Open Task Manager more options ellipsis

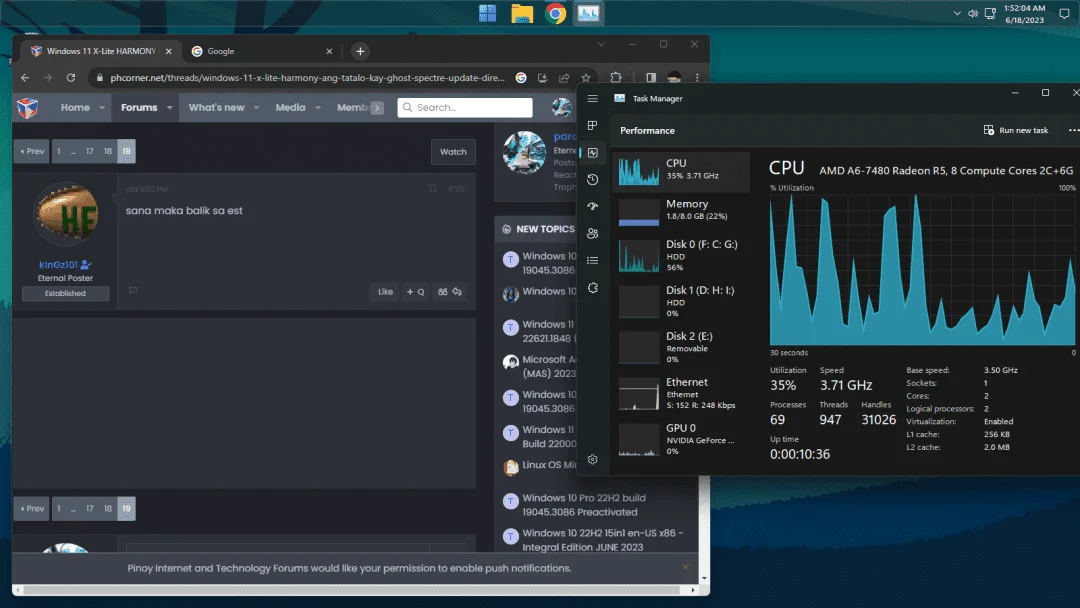pyautogui.click(x=1073, y=130)
